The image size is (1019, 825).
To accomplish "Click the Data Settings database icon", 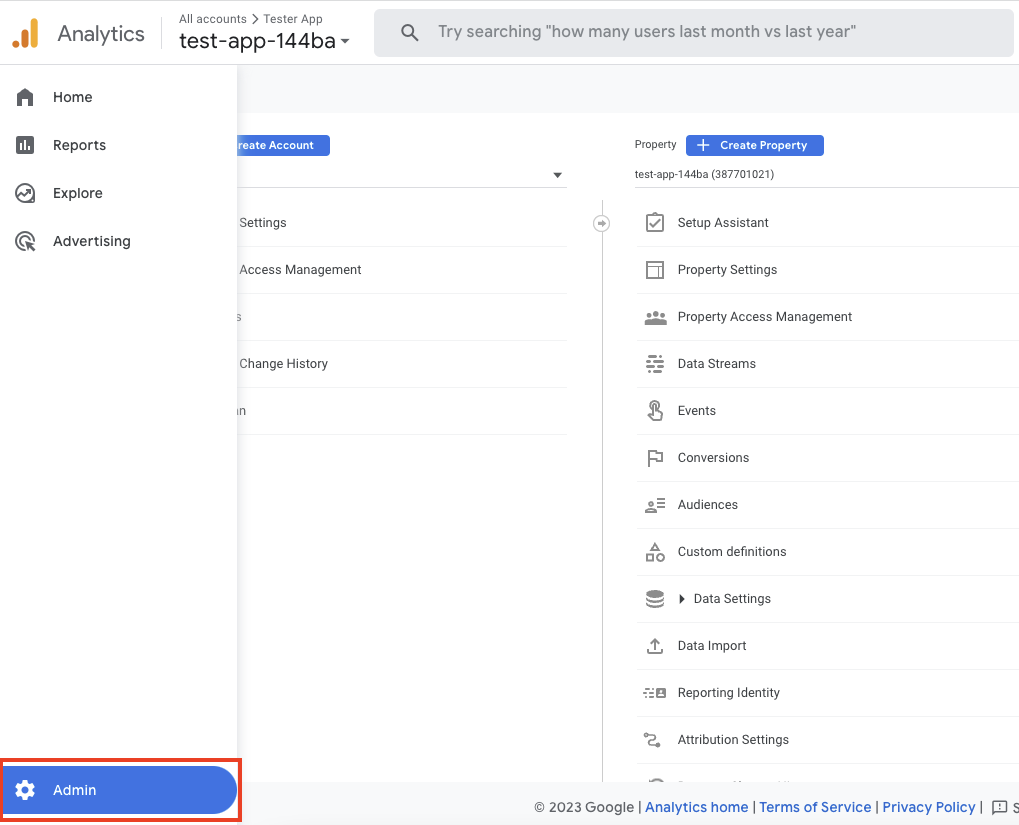I will [x=654, y=599].
